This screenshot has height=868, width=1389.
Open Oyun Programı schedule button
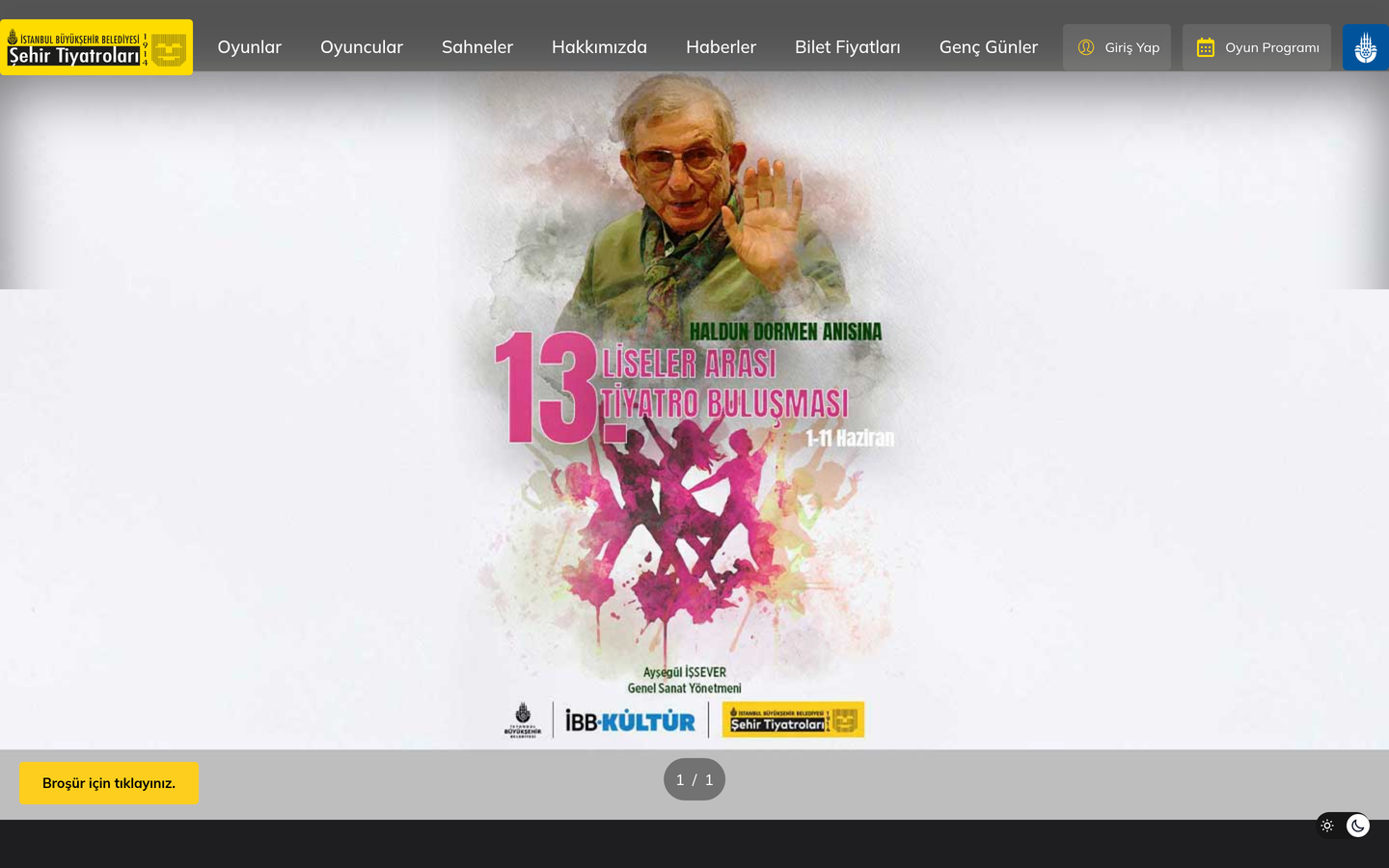pyautogui.click(x=1257, y=47)
